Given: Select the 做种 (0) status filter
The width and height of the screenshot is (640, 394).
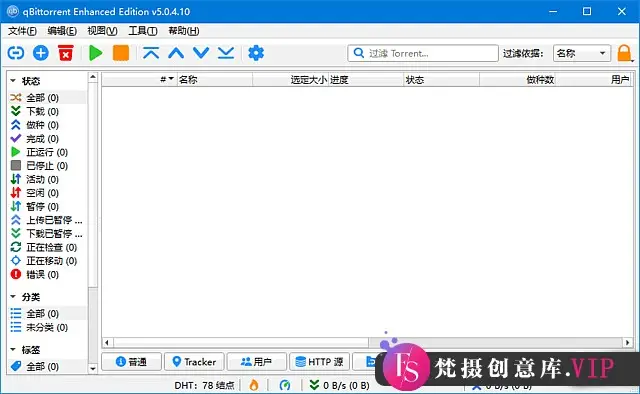Looking at the screenshot, I should click(x=47, y=125).
